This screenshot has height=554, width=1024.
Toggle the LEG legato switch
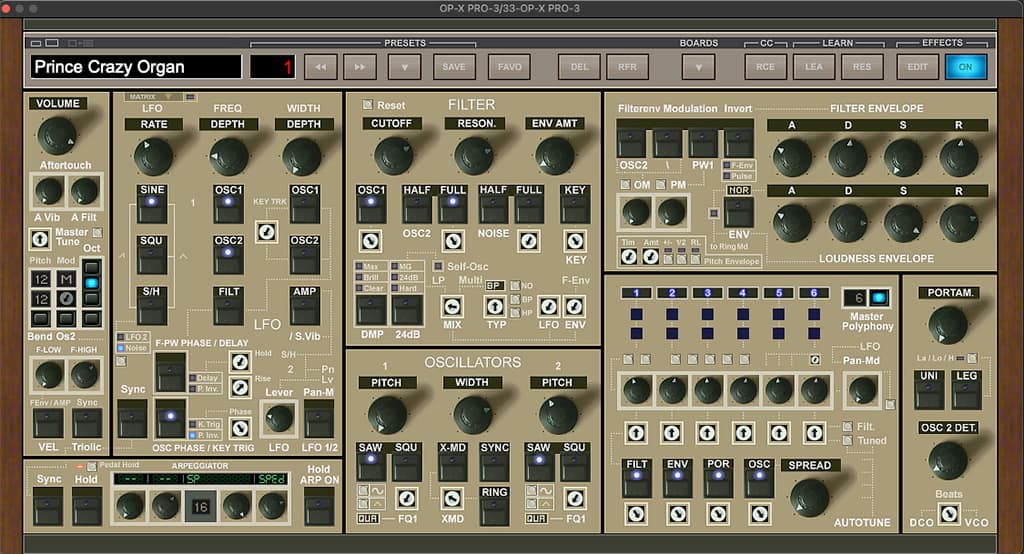coord(967,391)
